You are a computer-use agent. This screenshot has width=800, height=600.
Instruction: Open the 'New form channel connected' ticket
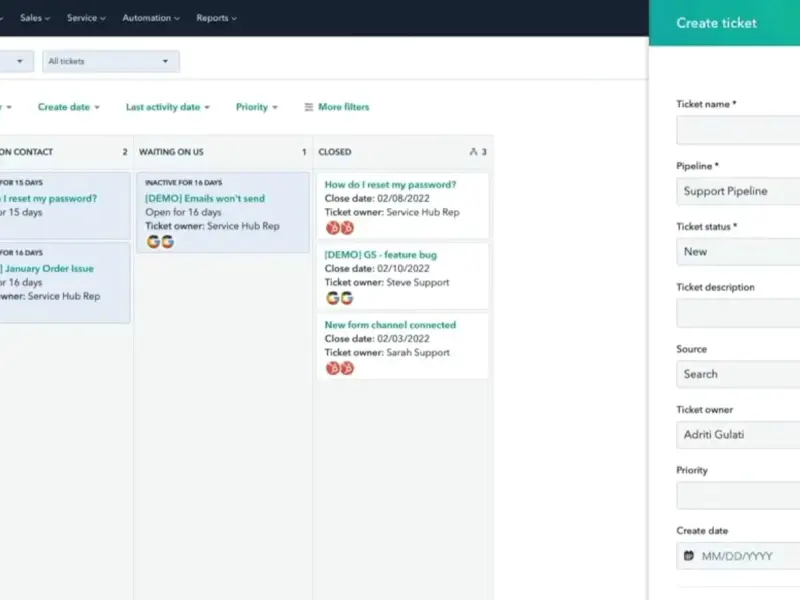click(390, 325)
